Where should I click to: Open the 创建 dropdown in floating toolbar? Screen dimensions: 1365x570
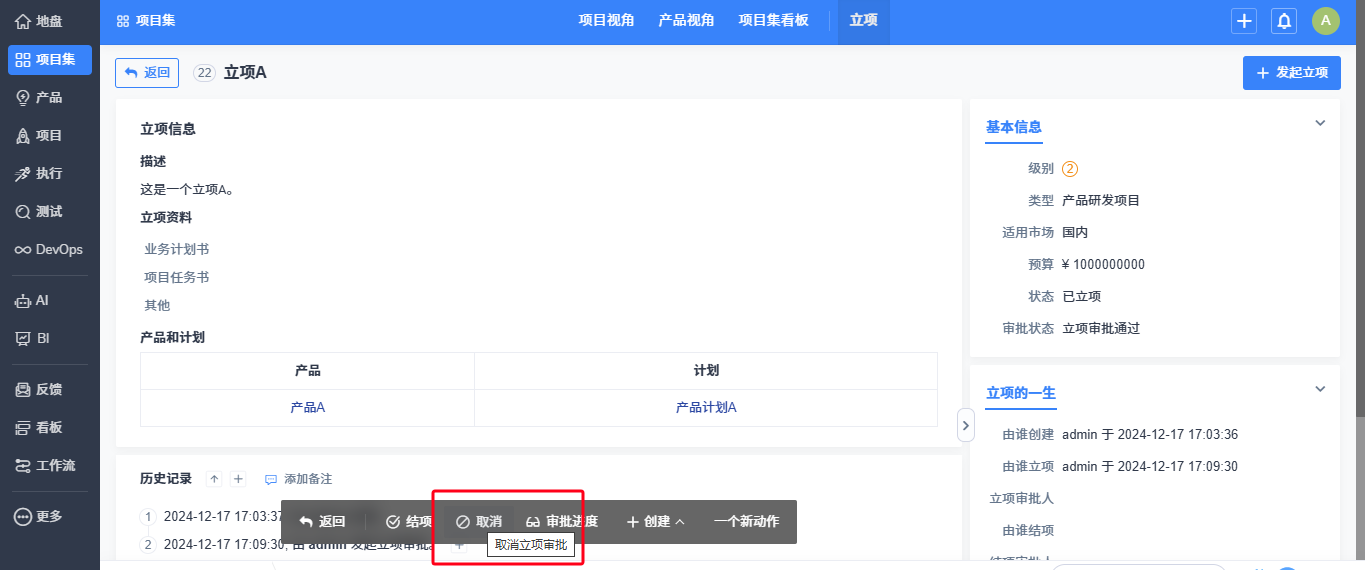coord(656,522)
